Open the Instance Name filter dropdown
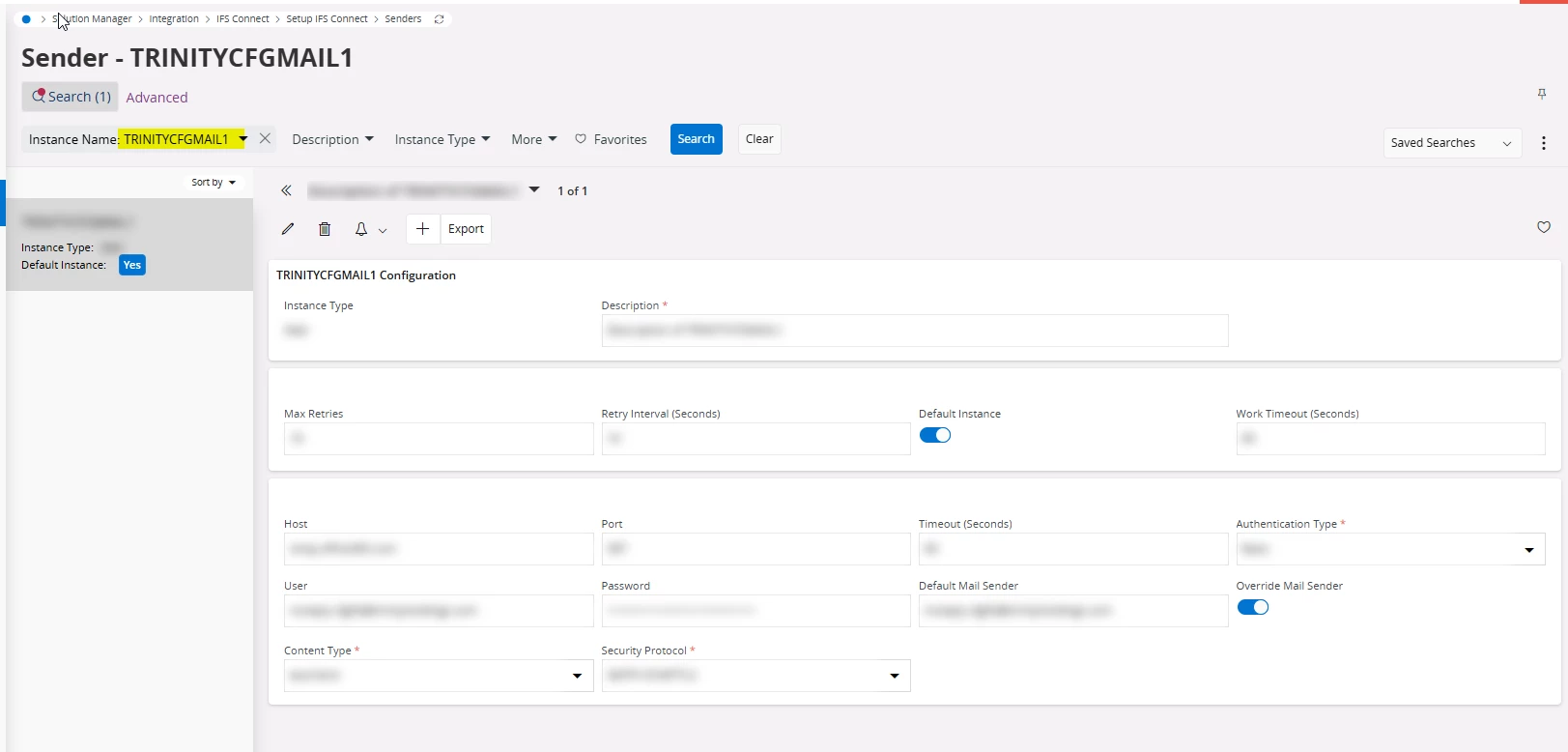This screenshot has width=1568, height=752. point(243,139)
